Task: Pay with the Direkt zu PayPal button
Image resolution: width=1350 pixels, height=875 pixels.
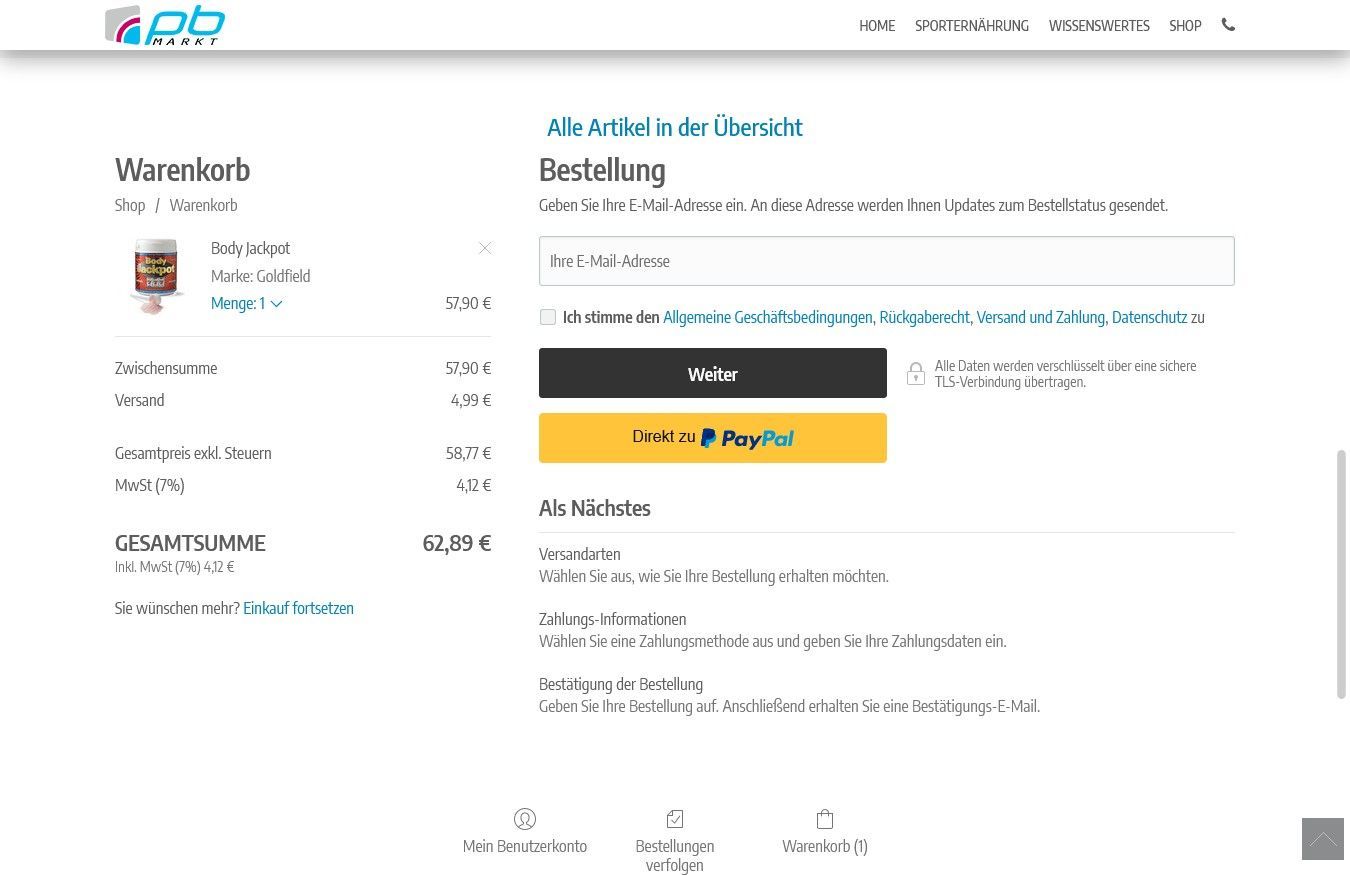Action: pos(712,438)
